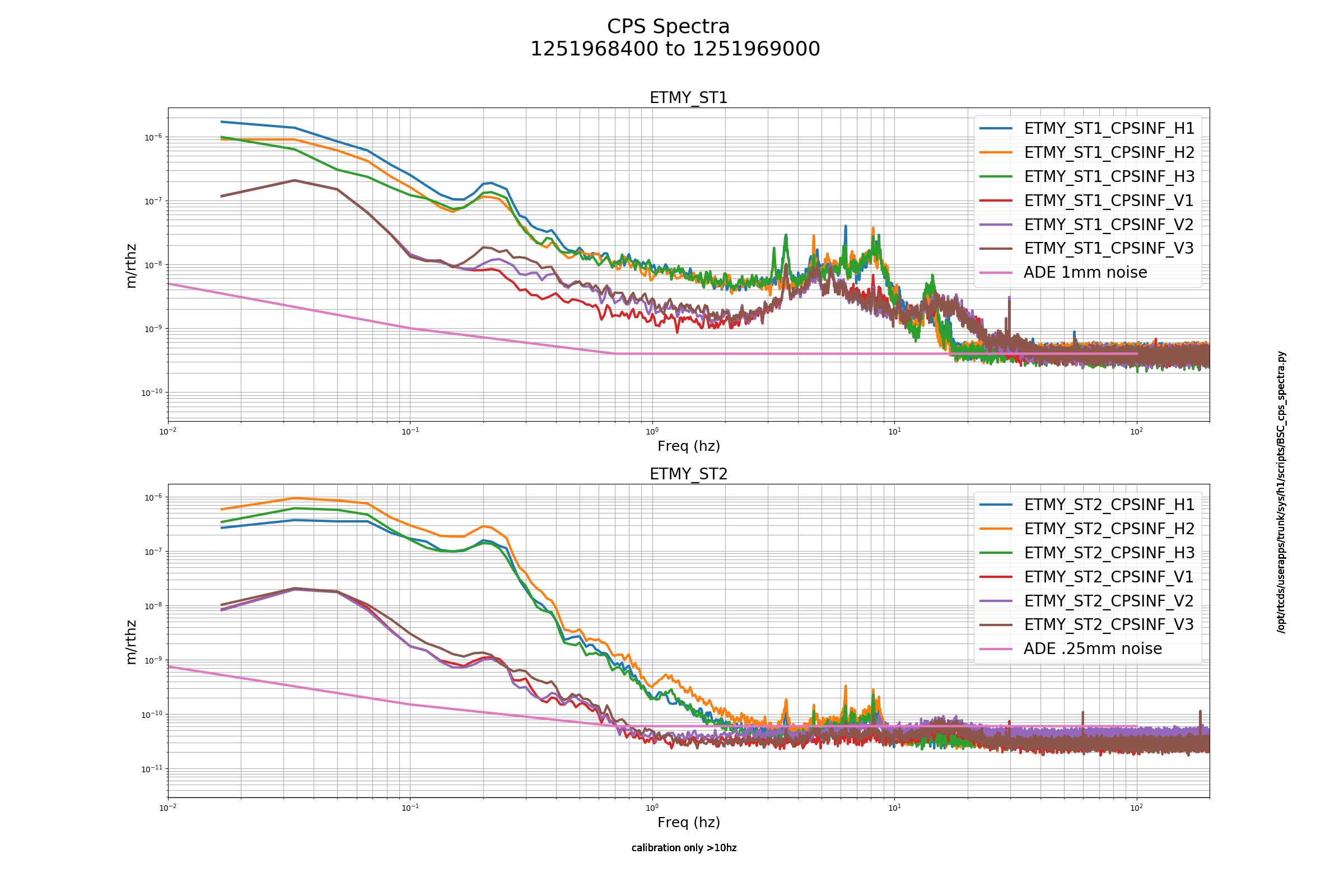Click the 10⁻¹¹ y-axis tick of the ETMY_ST2 plot
This screenshot has width=1344, height=896.
coord(151,768)
